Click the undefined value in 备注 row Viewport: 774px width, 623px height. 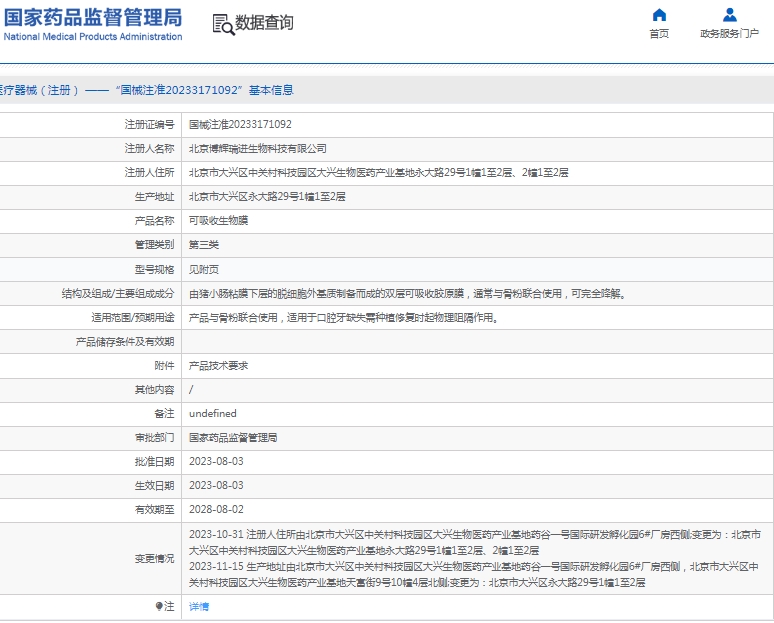(213, 414)
